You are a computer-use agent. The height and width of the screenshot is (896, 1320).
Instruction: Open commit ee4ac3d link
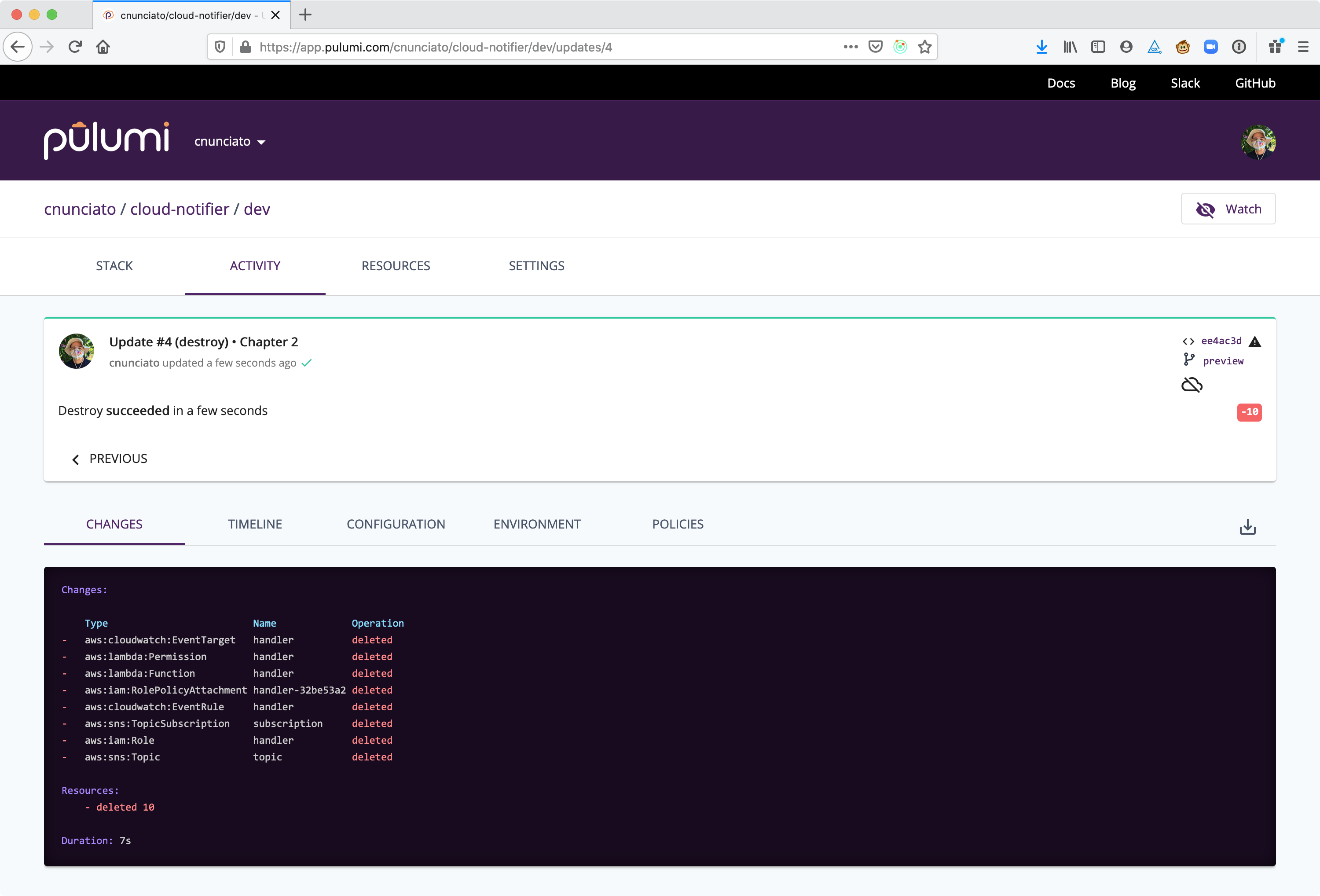pos(1221,341)
